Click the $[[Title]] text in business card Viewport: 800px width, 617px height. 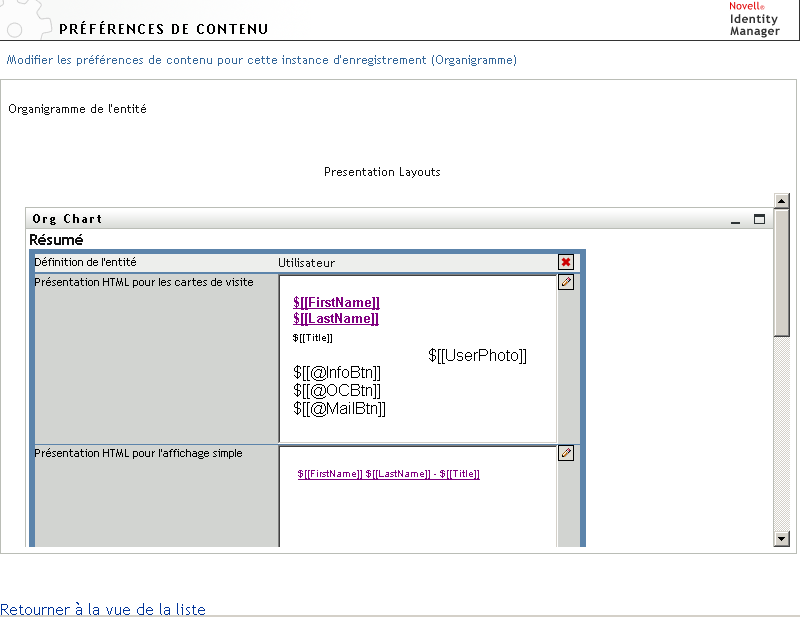313,338
